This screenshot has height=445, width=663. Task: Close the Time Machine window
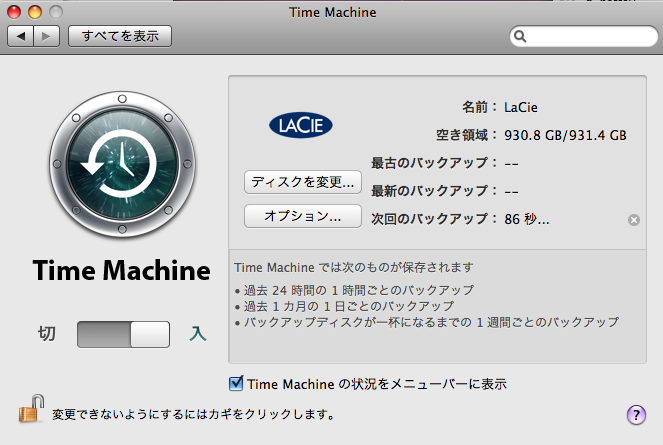(x=14, y=12)
